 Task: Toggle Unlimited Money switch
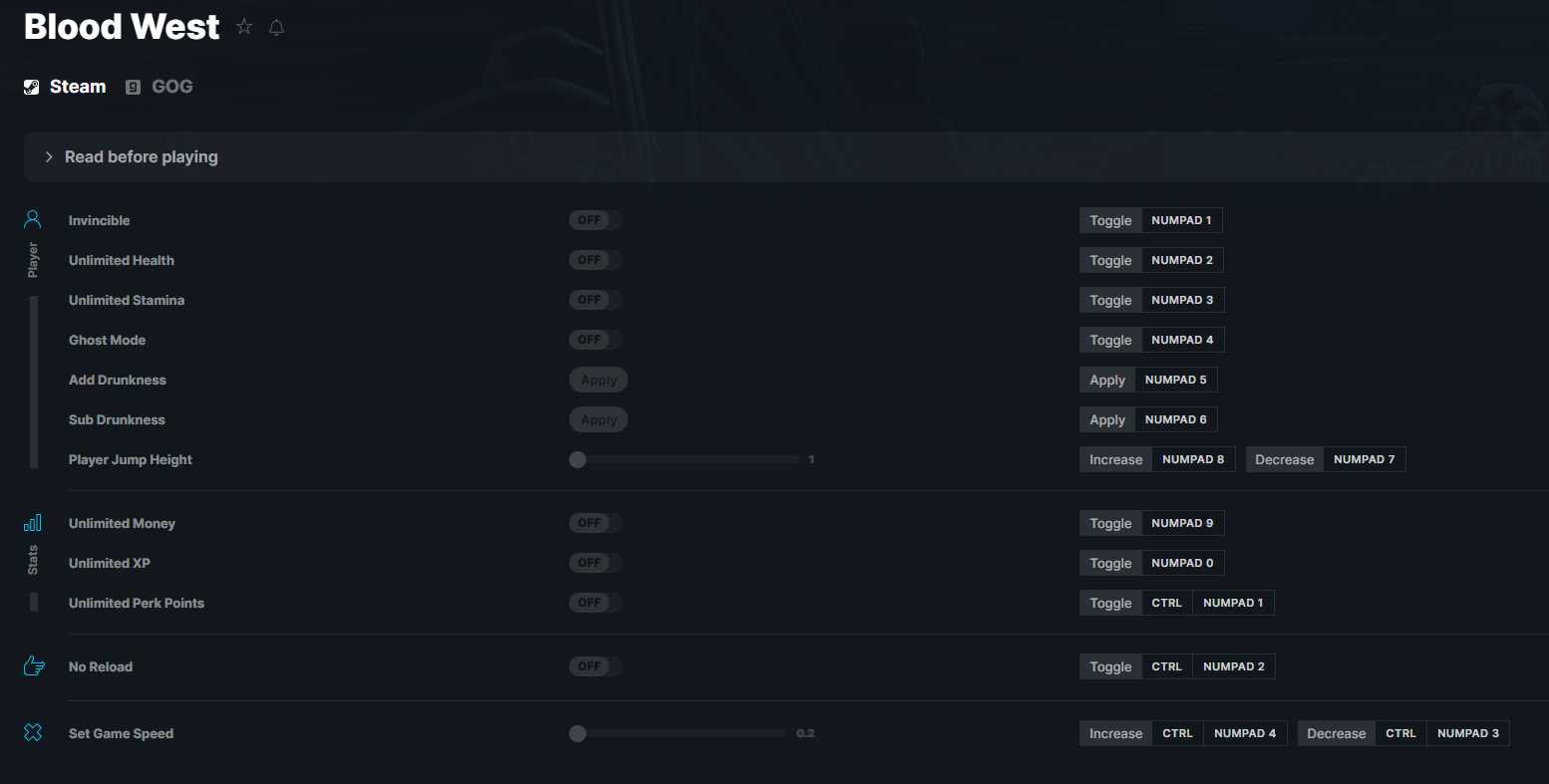[595, 523]
